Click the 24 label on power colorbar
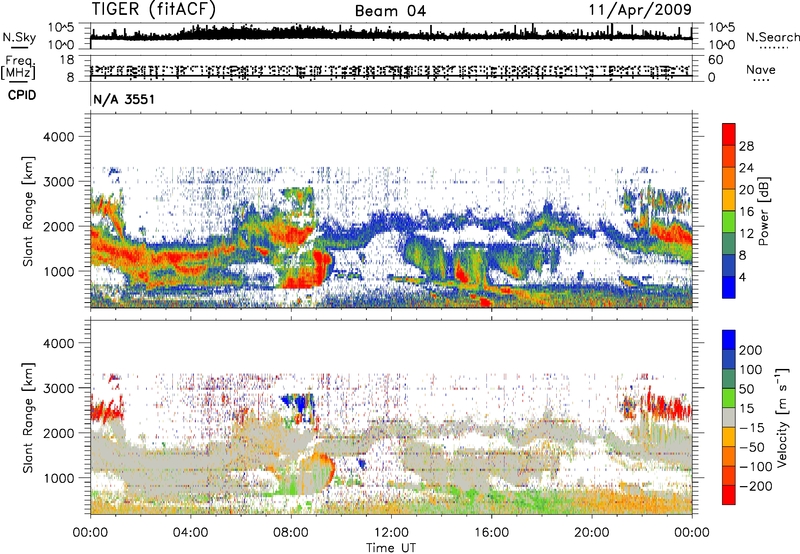 tap(746, 168)
